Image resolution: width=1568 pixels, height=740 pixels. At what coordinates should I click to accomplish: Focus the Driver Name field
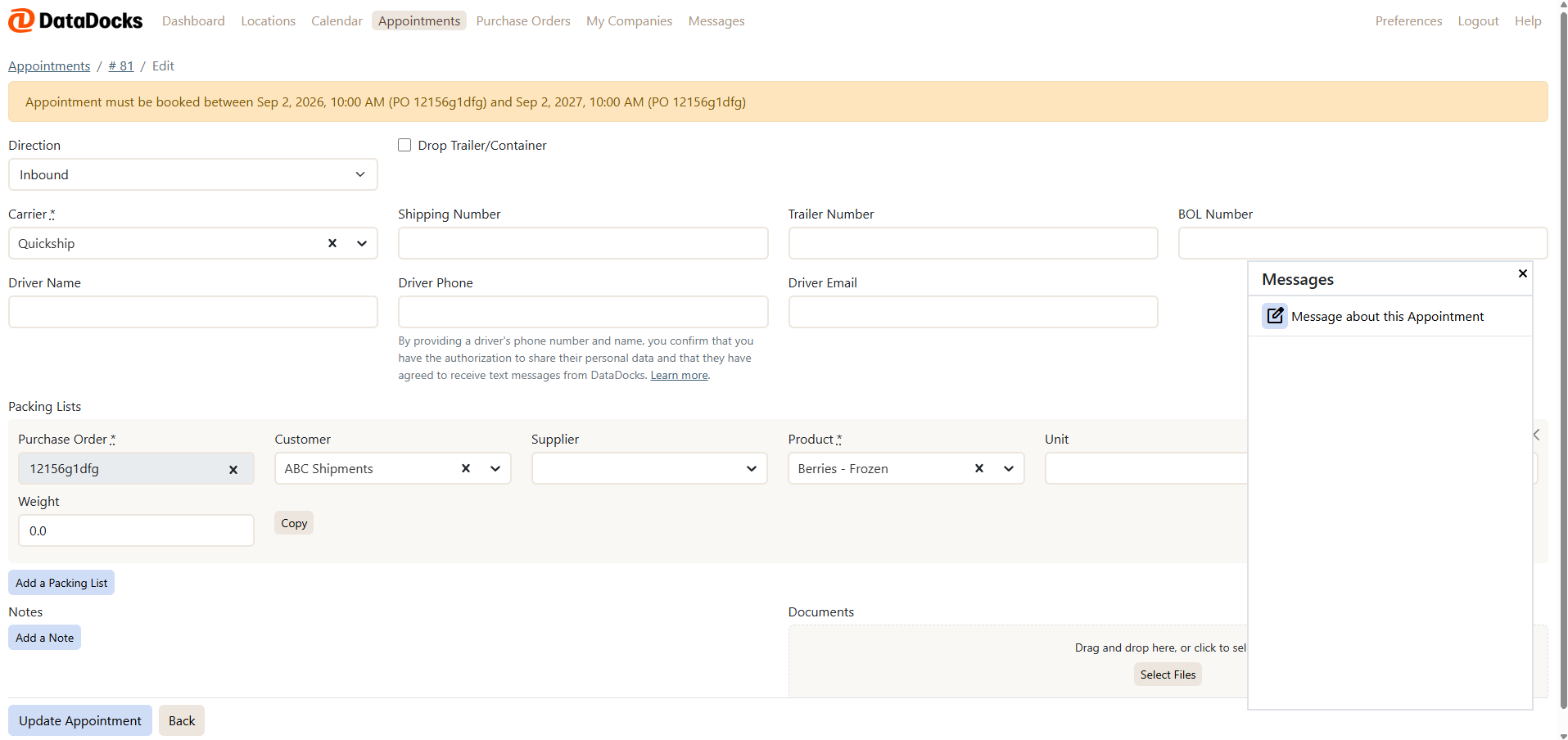tap(193, 312)
